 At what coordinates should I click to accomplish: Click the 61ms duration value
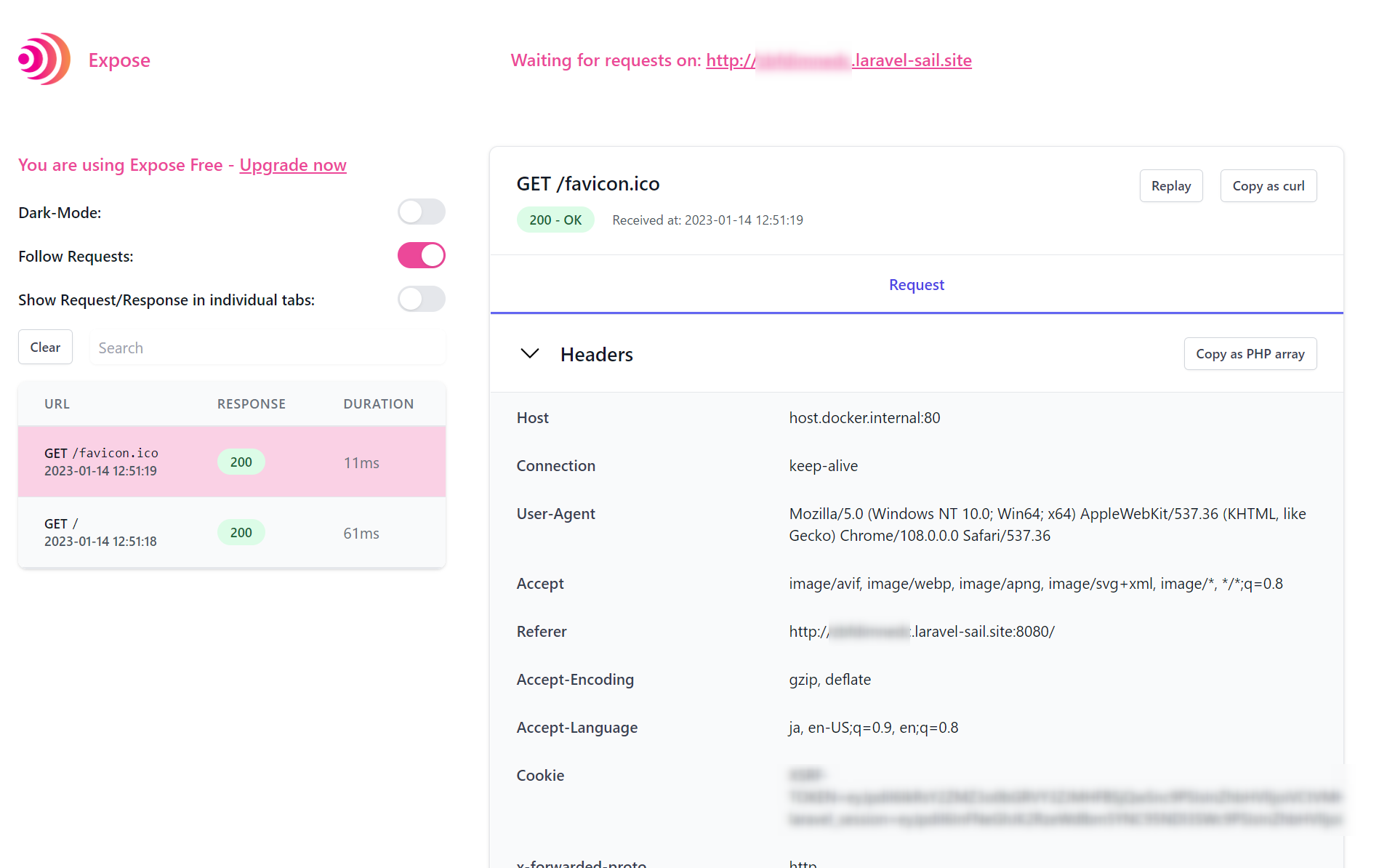point(361,534)
